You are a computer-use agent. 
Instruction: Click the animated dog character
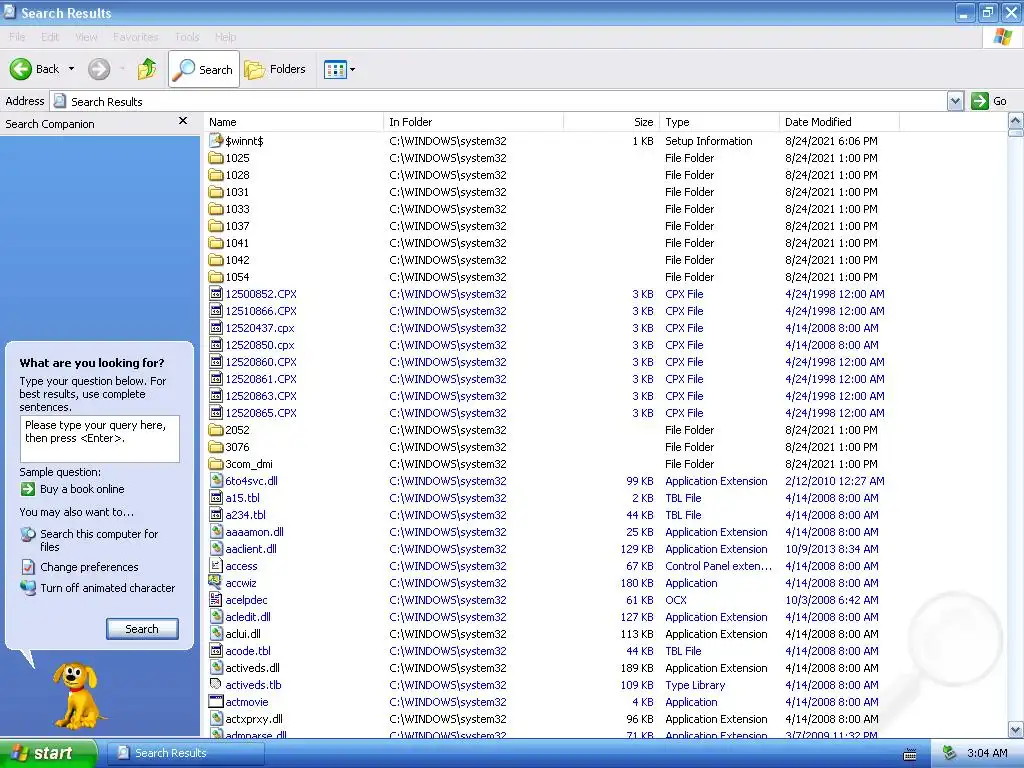tap(77, 696)
